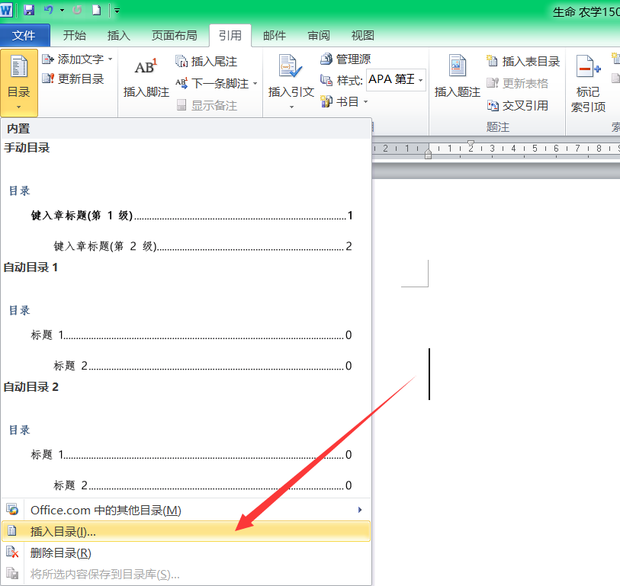Viewport: 620px width, 586px height.
Task: Click 插入题注 caption button
Action: click(457, 77)
